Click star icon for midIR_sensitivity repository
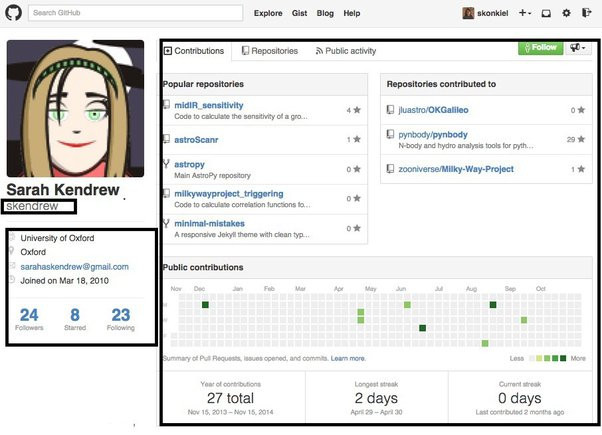The height and width of the screenshot is (435, 602). (357, 110)
